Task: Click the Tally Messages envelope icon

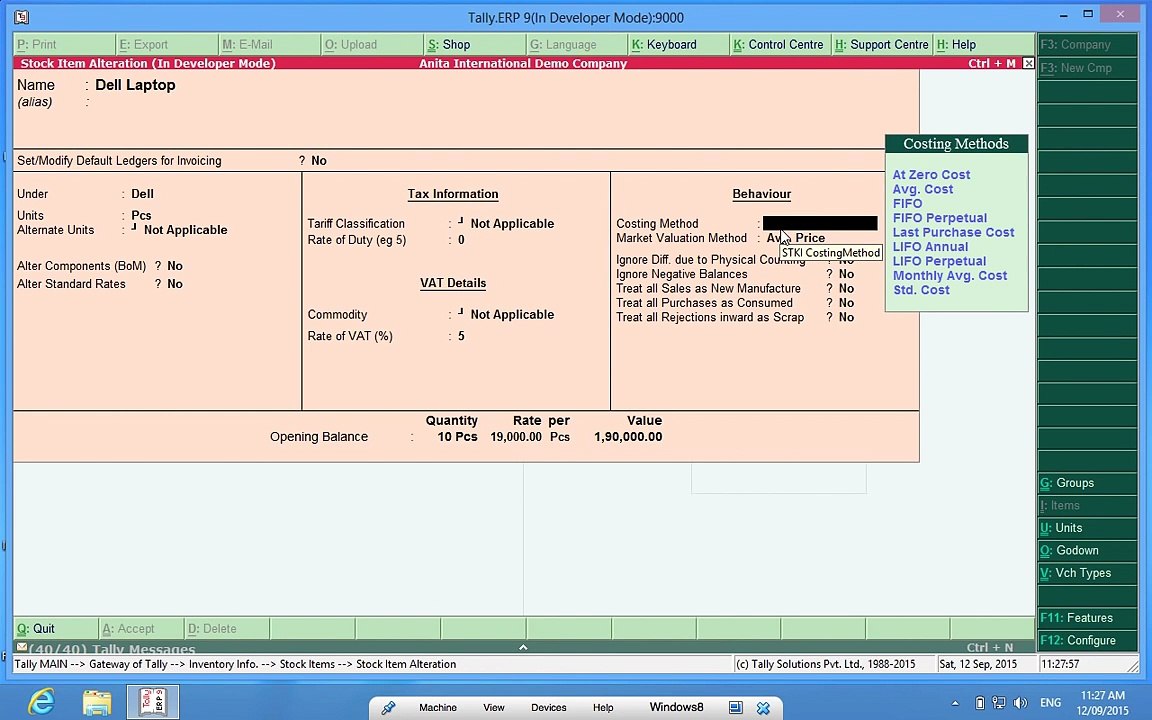Action: click(21, 647)
